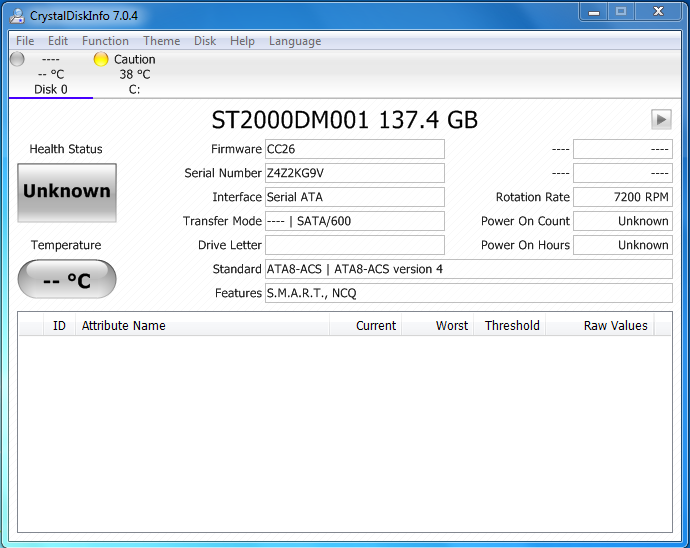Image resolution: width=690 pixels, height=548 pixels.
Task: Close the CrystalDiskInfo window
Action: (x=658, y=12)
